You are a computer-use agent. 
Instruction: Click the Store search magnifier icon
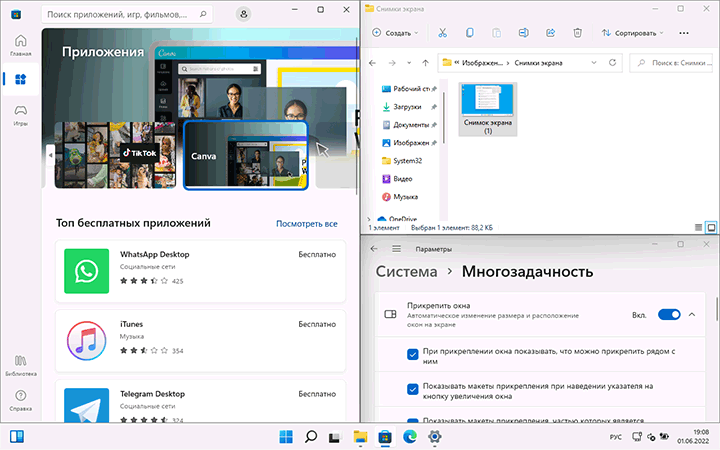coord(203,14)
